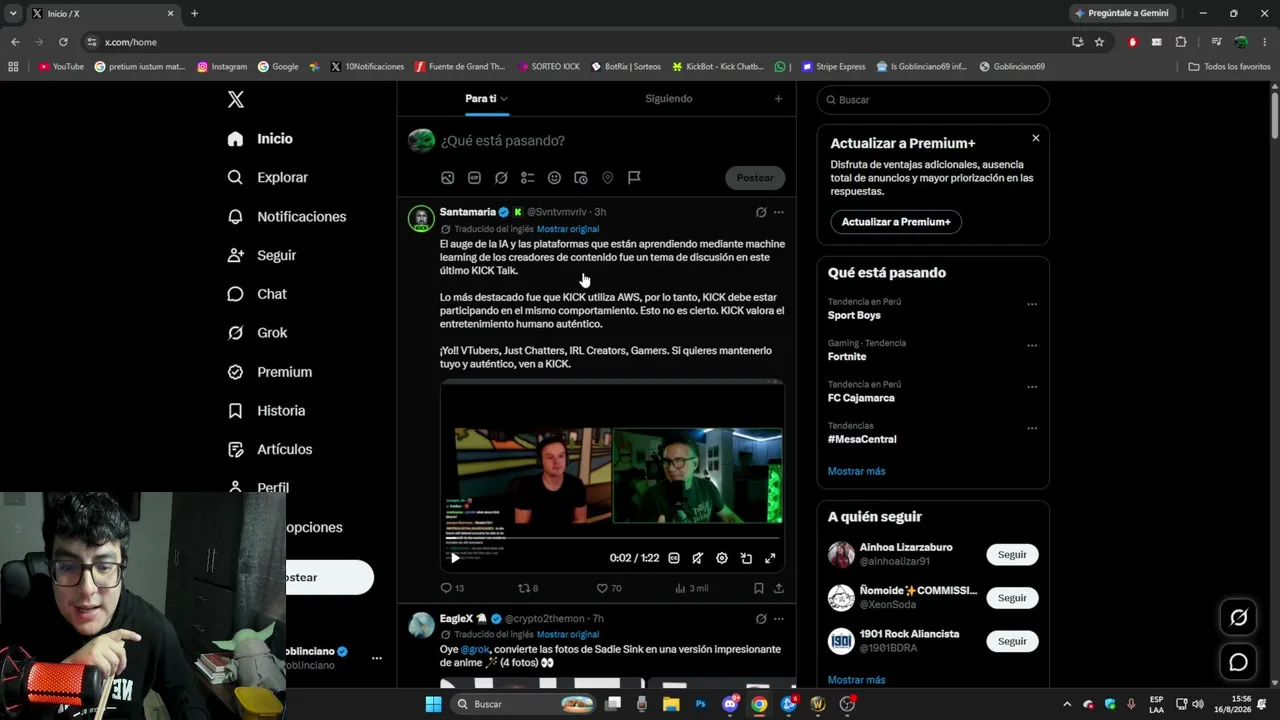Open the Sport Boys trending topic
Image resolution: width=1280 pixels, height=720 pixels.
(x=854, y=315)
